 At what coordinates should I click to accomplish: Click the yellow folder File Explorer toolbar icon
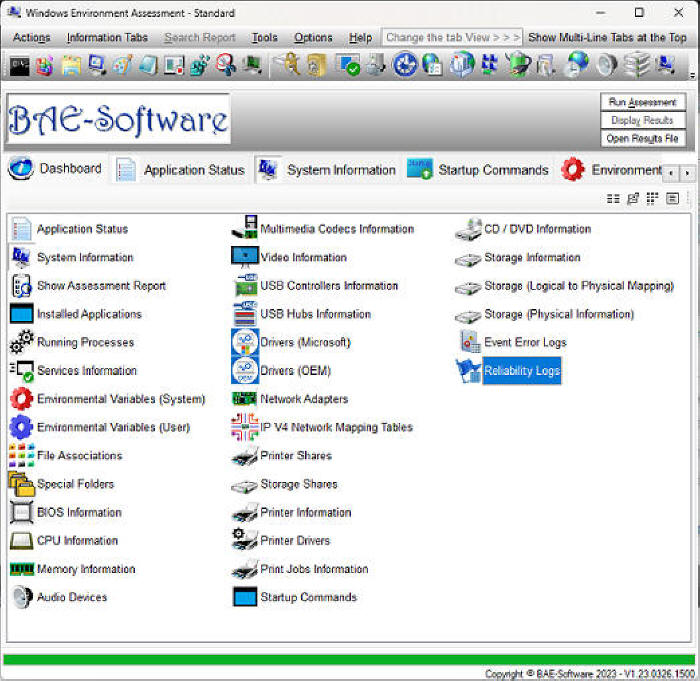(71, 66)
